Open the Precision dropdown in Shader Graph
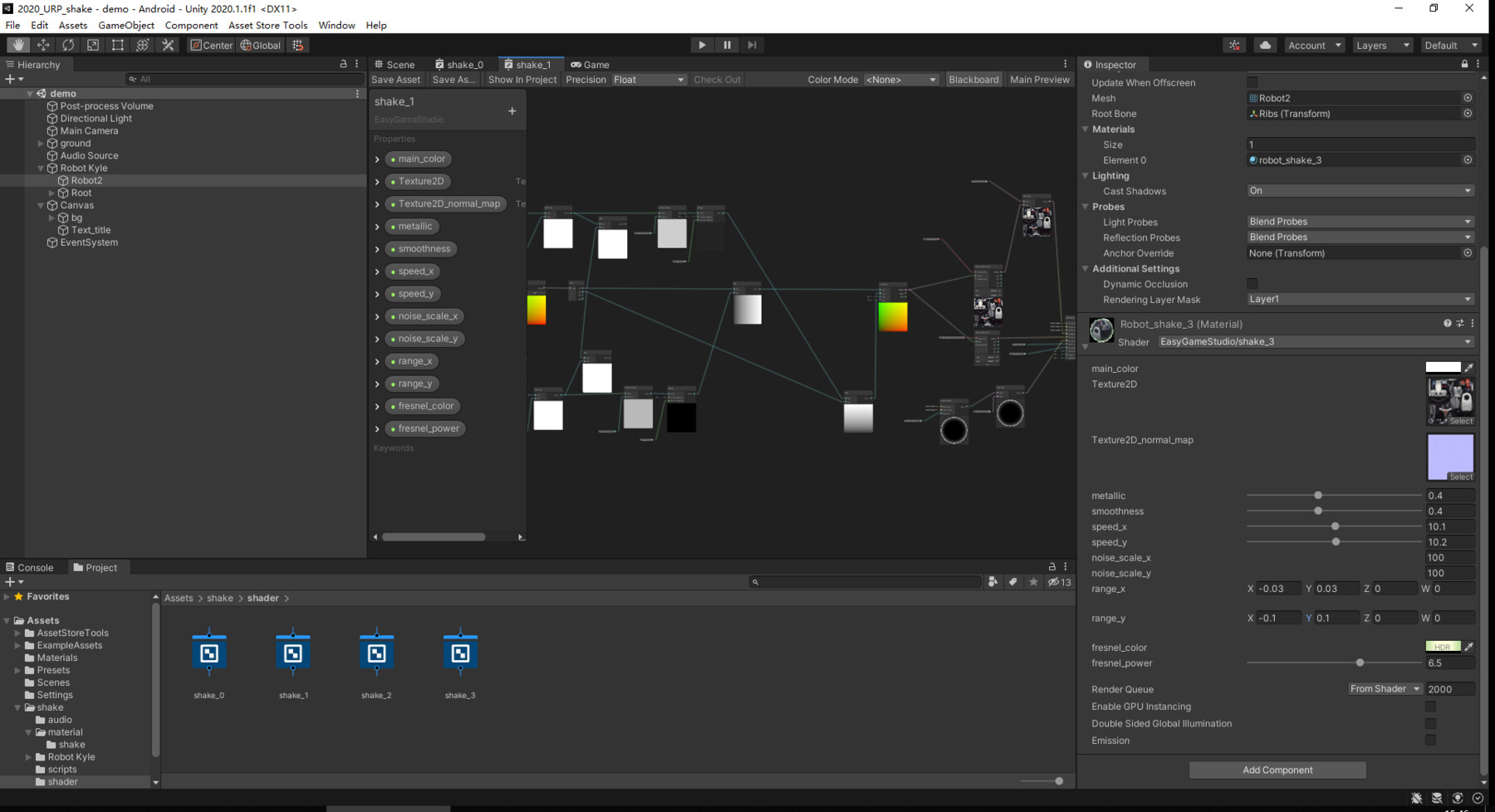This screenshot has width=1495, height=812. point(649,79)
